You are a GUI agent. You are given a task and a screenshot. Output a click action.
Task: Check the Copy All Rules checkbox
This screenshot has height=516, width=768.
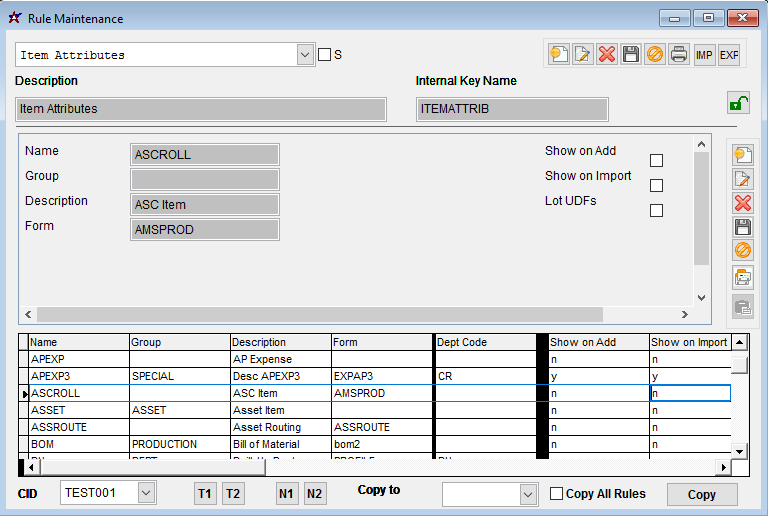pyautogui.click(x=557, y=494)
